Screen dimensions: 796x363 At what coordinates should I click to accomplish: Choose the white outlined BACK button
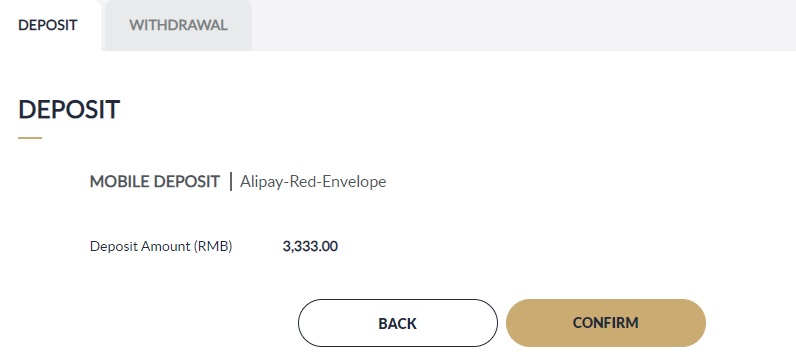click(397, 323)
